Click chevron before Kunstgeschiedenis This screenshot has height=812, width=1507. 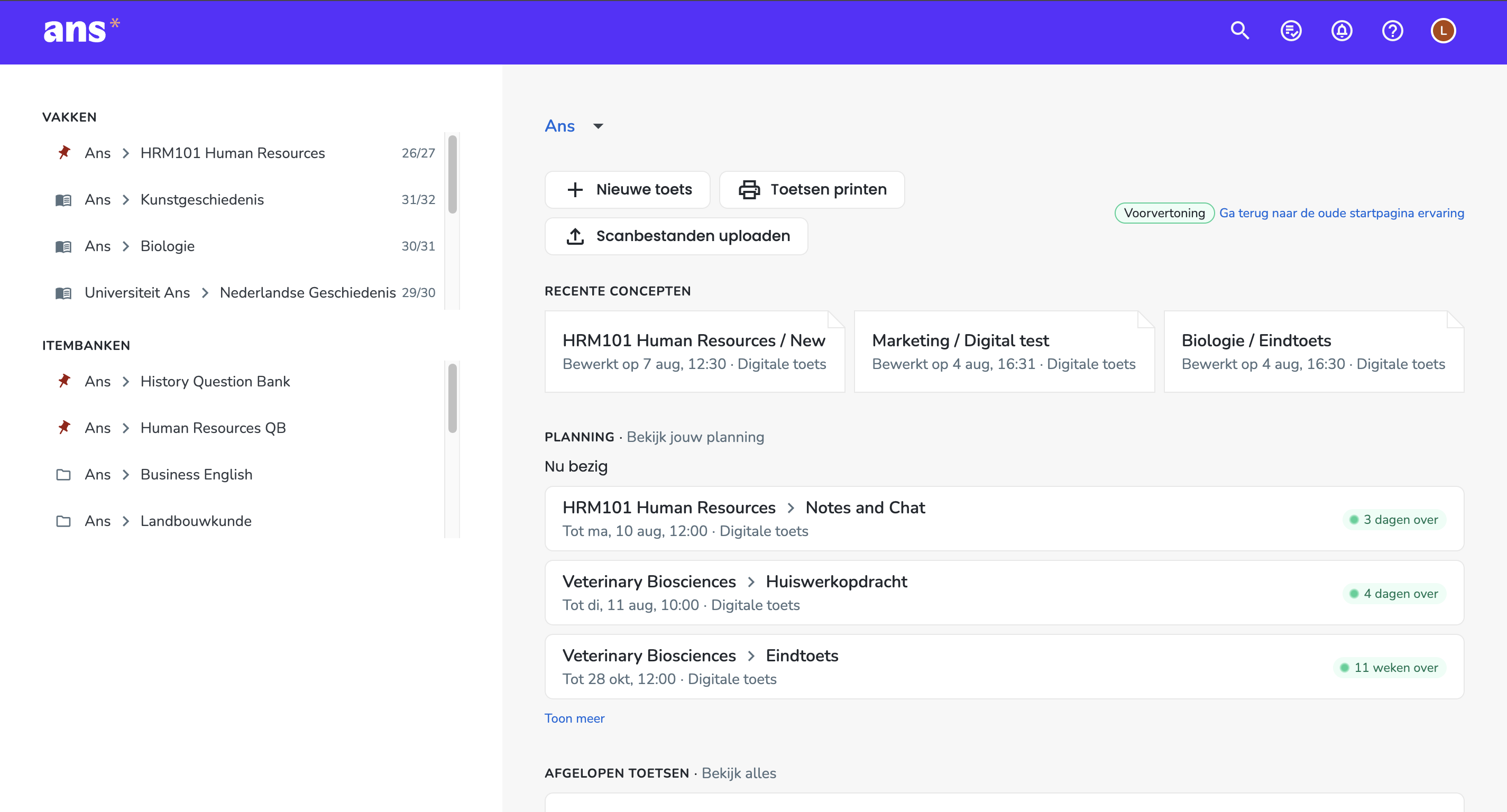pos(125,199)
